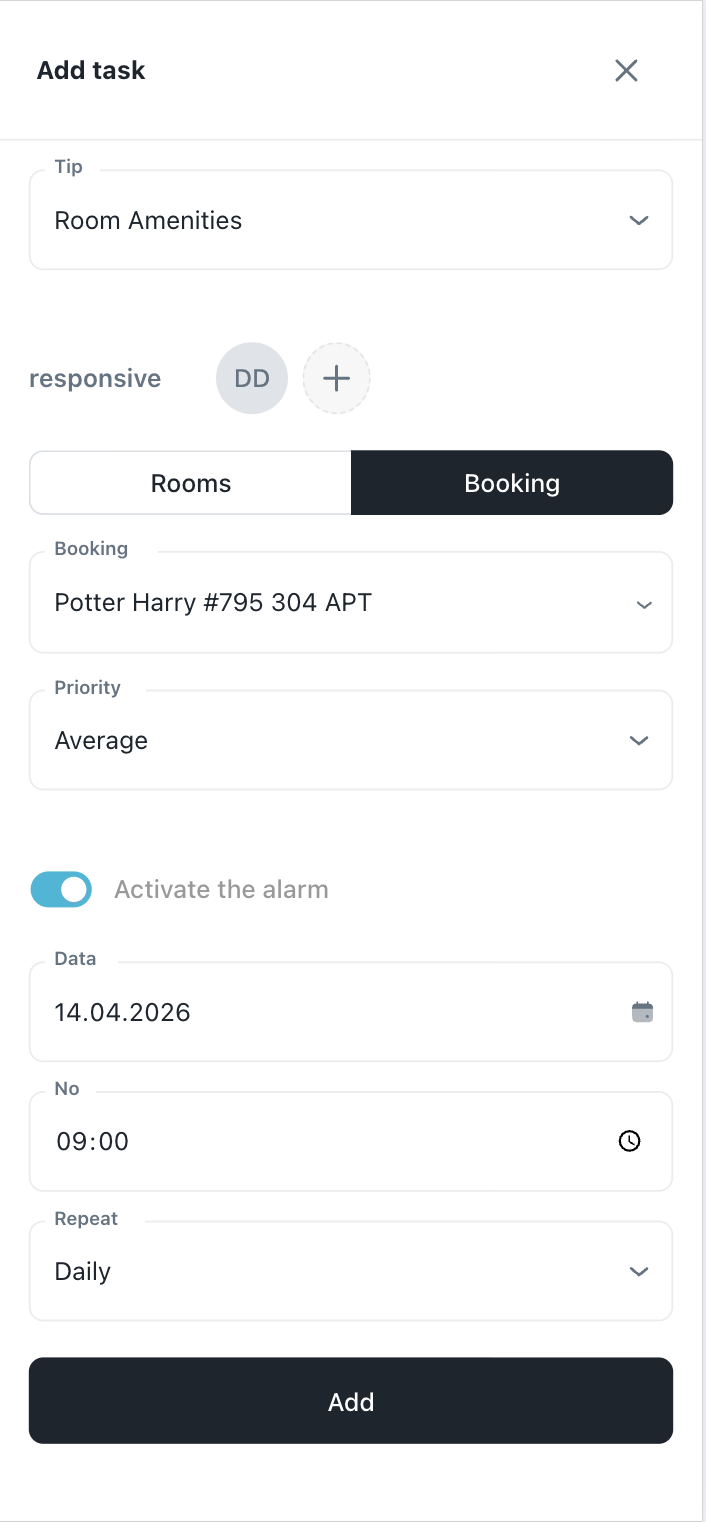Toggle the Activate the alarm switch
706x1522 pixels.
coord(61,889)
